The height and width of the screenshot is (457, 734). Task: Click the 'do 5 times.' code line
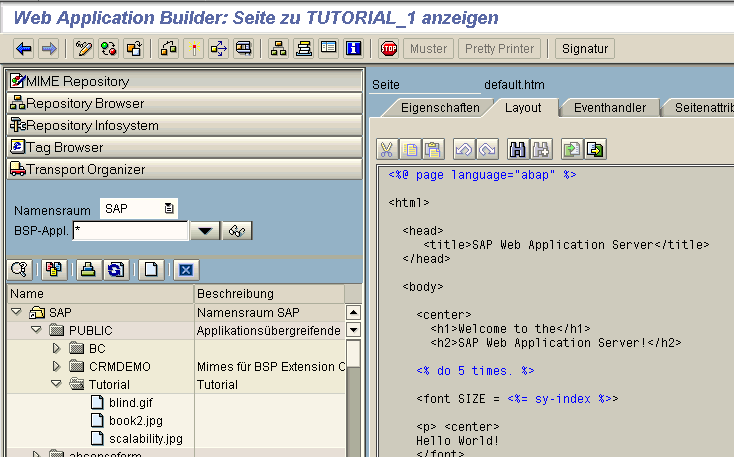(475, 371)
